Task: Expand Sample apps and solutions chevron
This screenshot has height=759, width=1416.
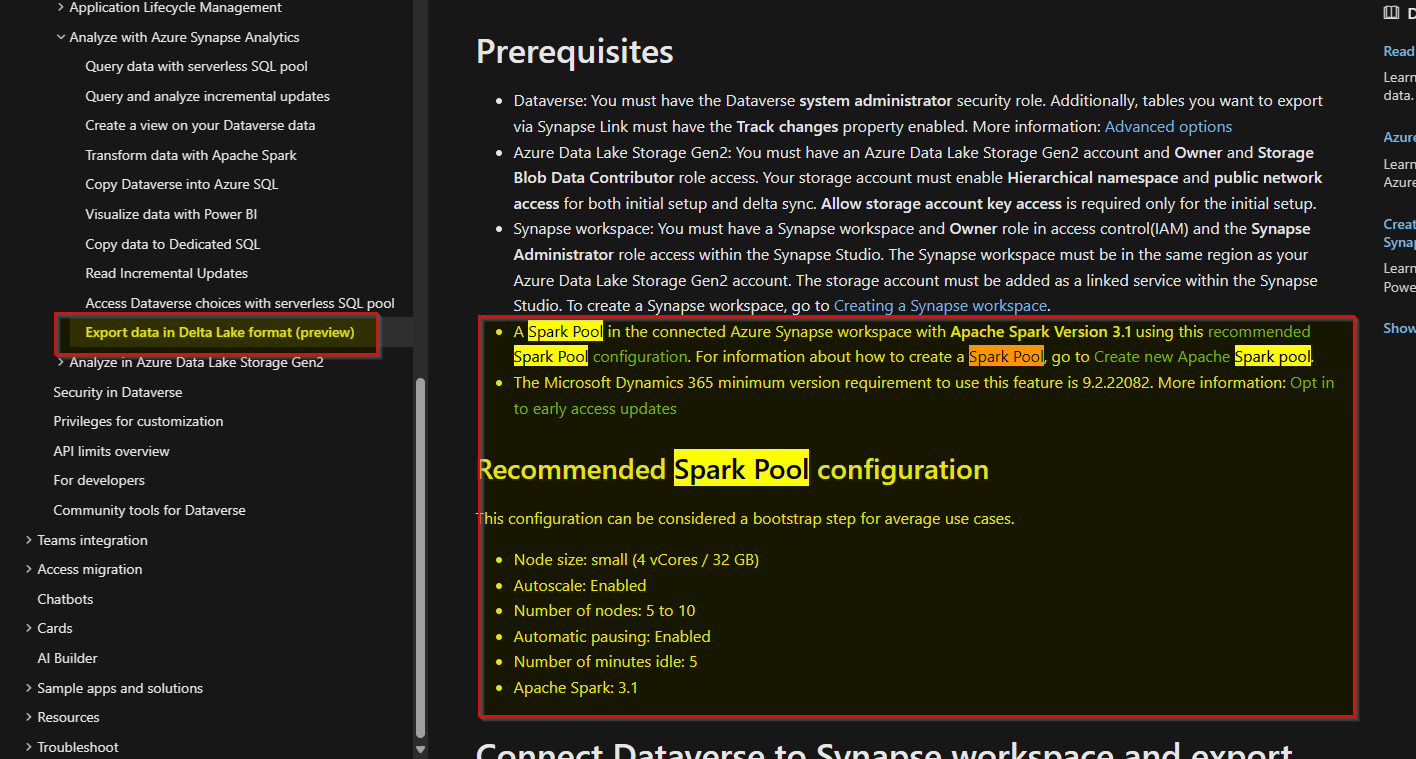Action: pos(28,688)
